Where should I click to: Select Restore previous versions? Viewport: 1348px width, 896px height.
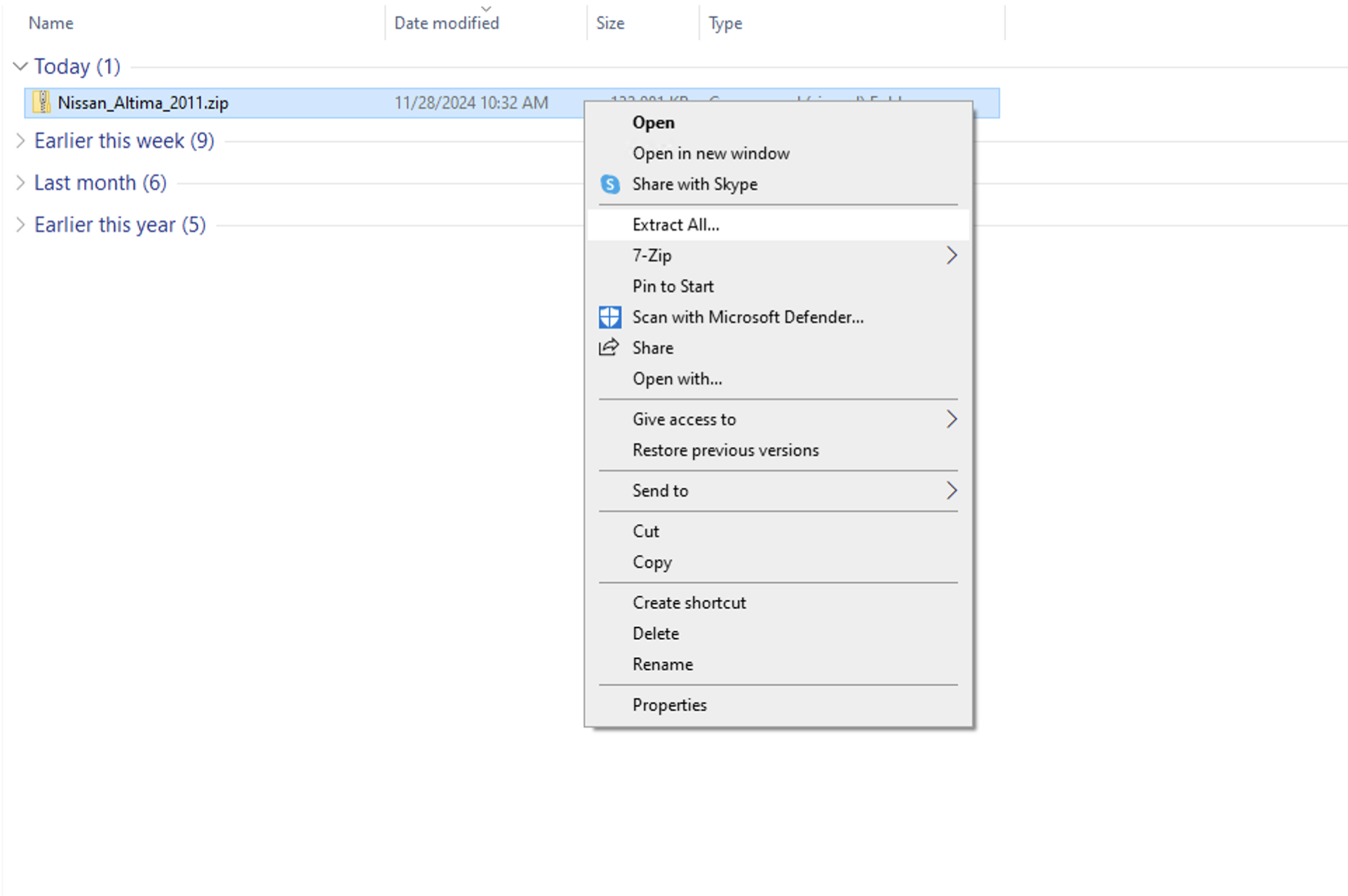725,450
